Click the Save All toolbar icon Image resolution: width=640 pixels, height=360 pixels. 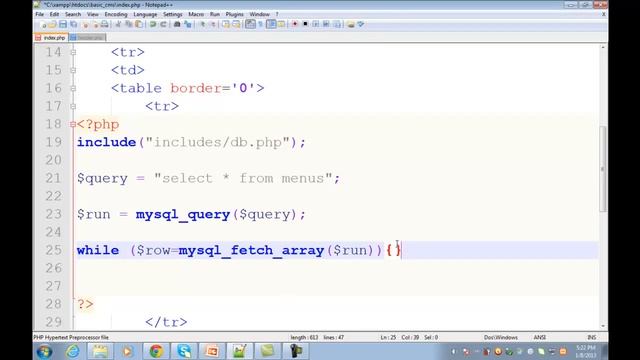[x=73, y=24]
